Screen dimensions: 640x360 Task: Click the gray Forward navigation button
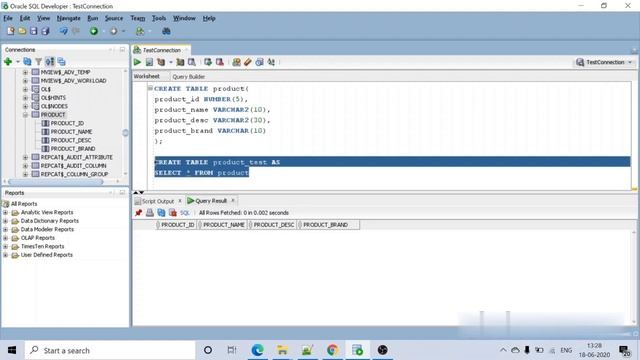click(113, 31)
